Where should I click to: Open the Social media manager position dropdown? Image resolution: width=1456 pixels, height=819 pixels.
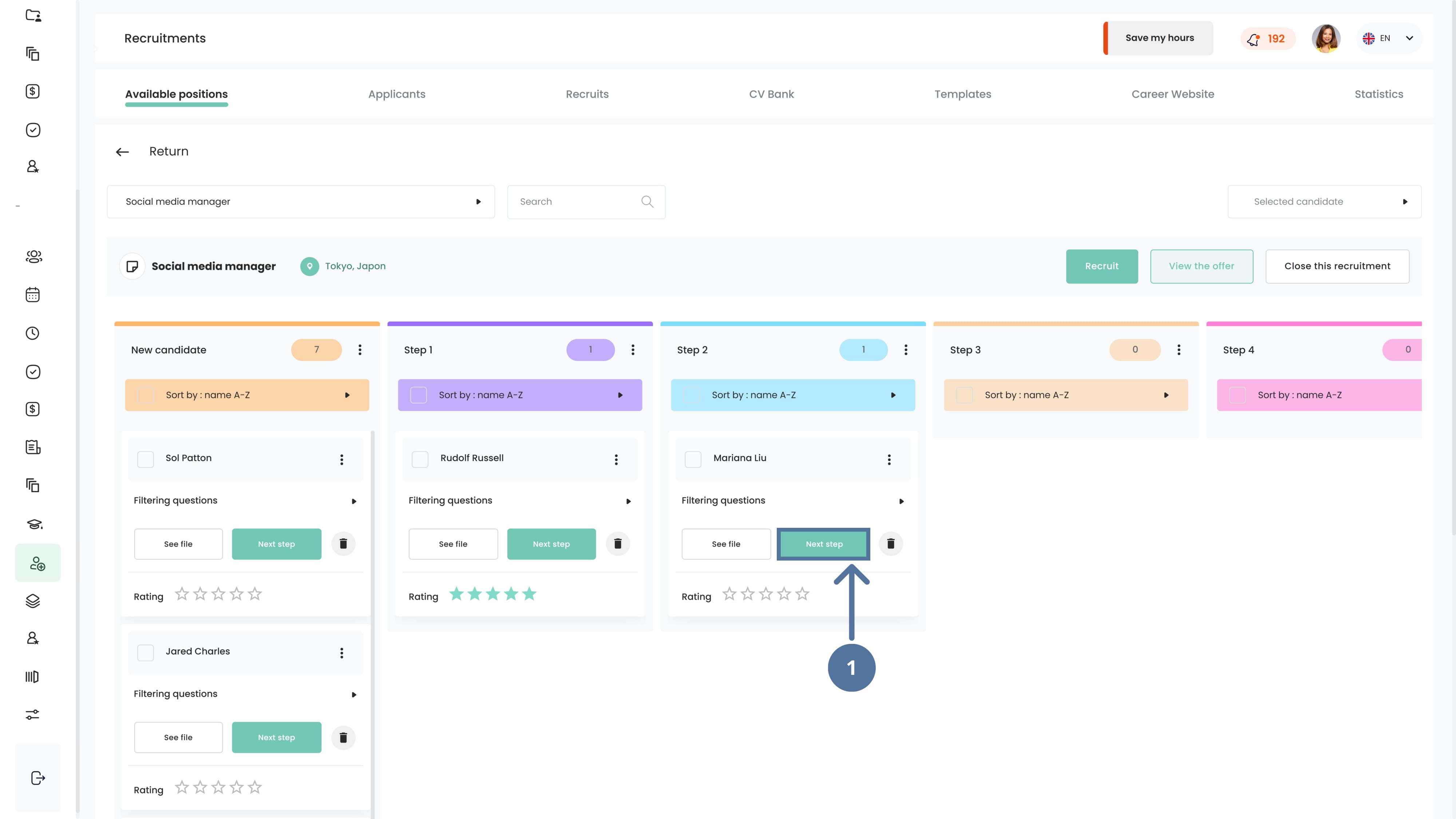[301, 202]
